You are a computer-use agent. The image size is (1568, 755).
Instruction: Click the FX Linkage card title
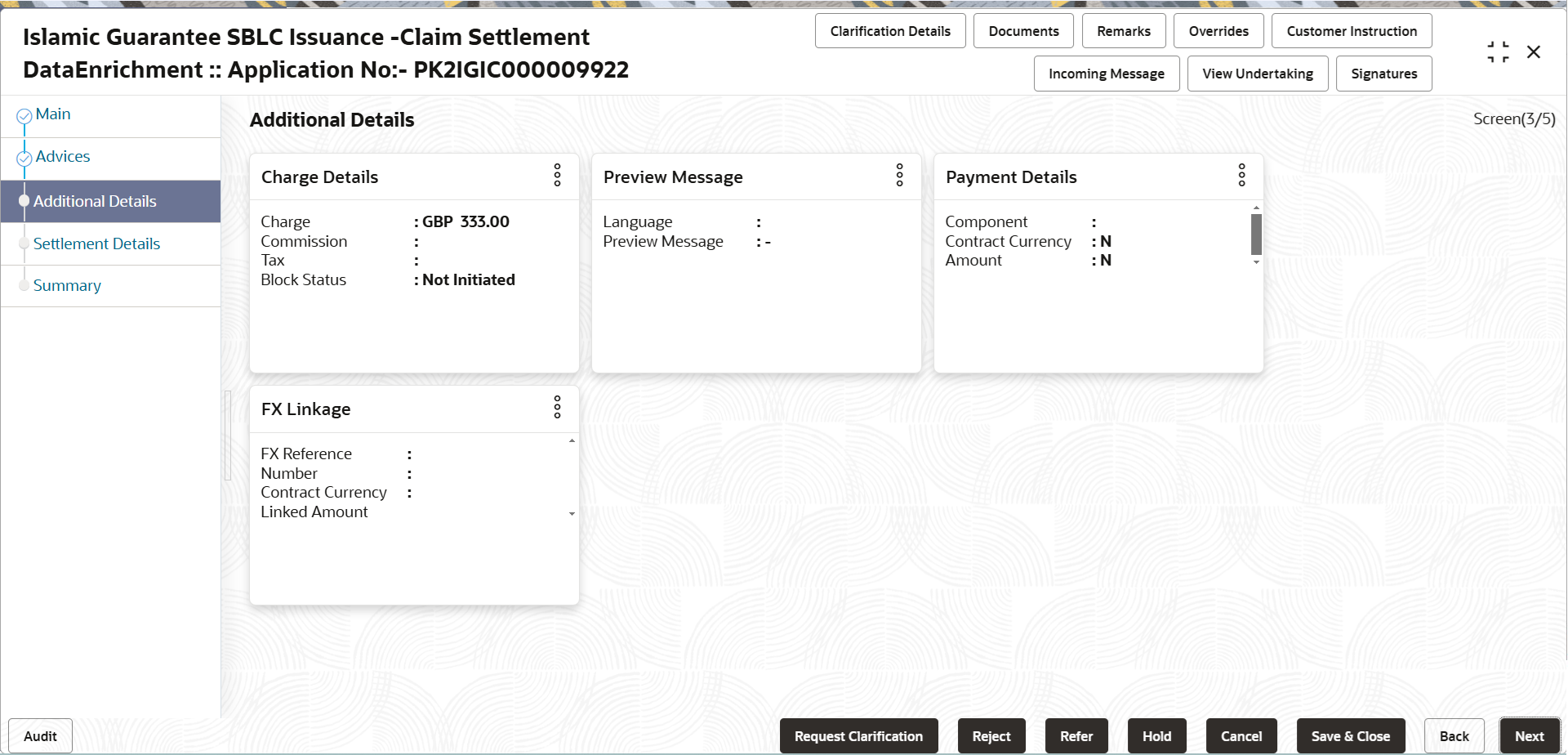[305, 409]
